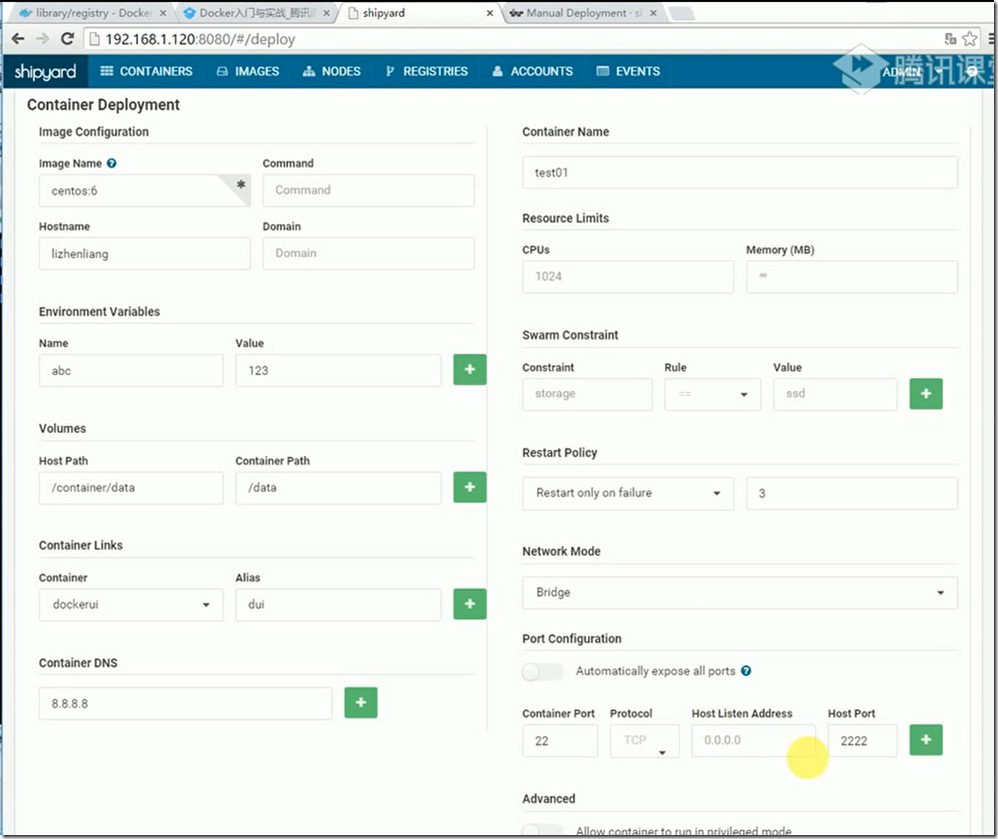Viewport: 998px width, 839px height.
Task: Click the Memory (MB) input field
Action: pyautogui.click(x=852, y=277)
